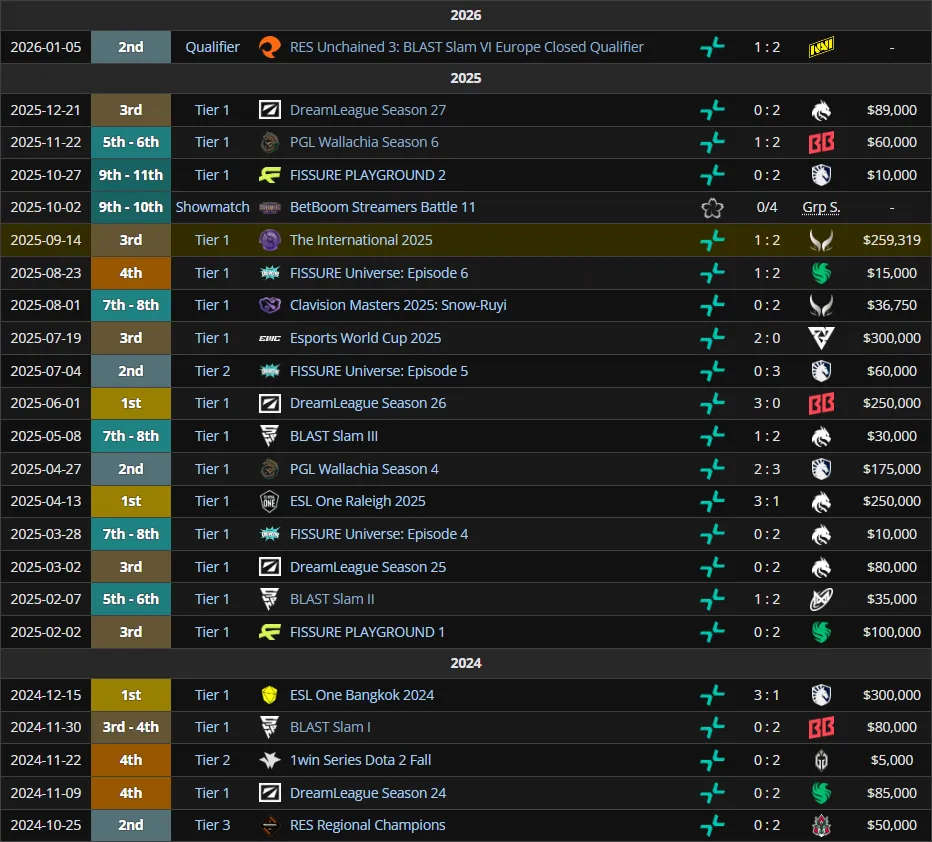This screenshot has height=842, width=932.
Task: Click the ESL One Bangkok 2024 yellow icon
Action: [270, 695]
